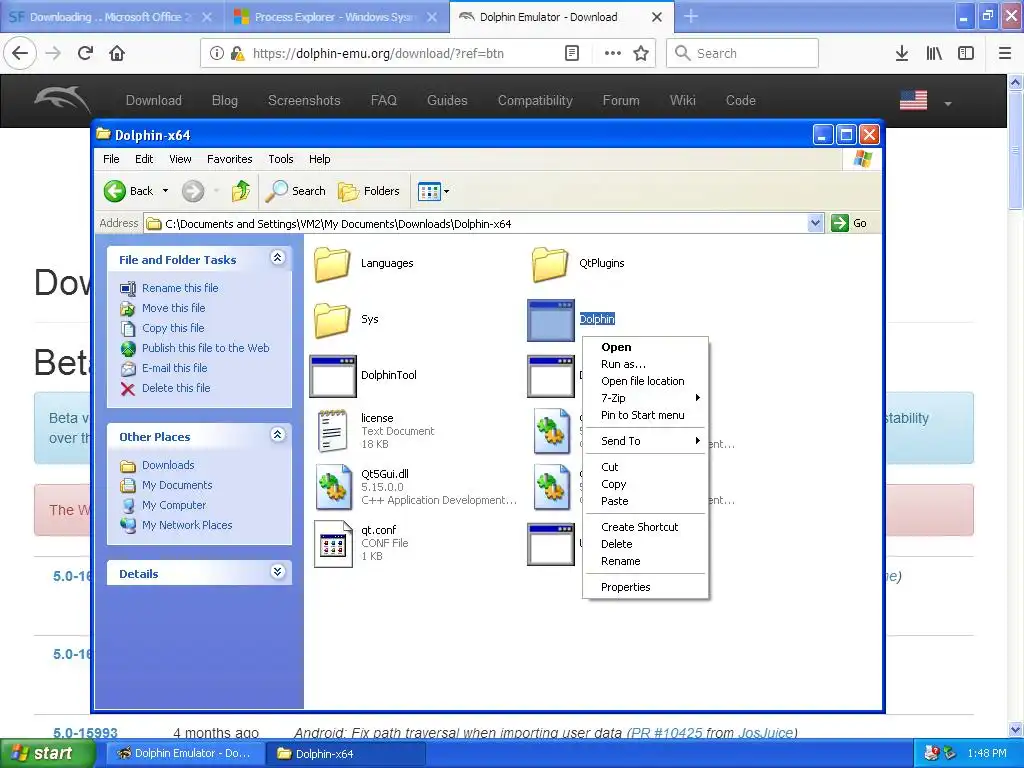The image size is (1024, 768).
Task: Click Firefox back arrow button
Action: (20, 53)
